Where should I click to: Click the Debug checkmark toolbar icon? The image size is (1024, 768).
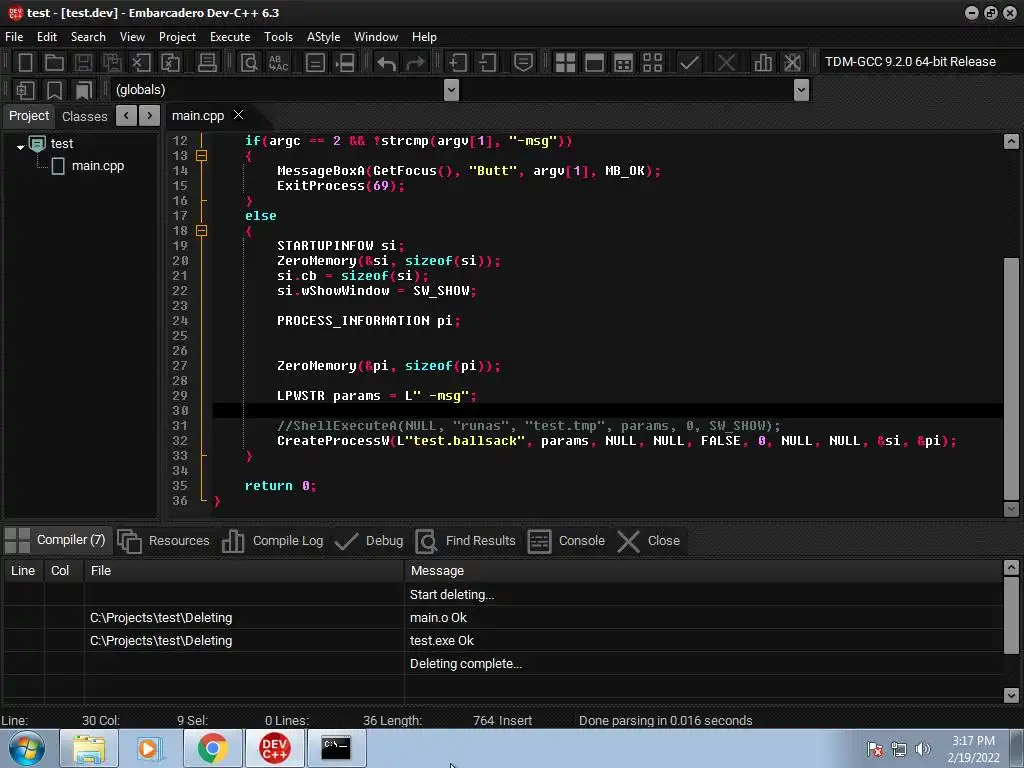(x=689, y=63)
